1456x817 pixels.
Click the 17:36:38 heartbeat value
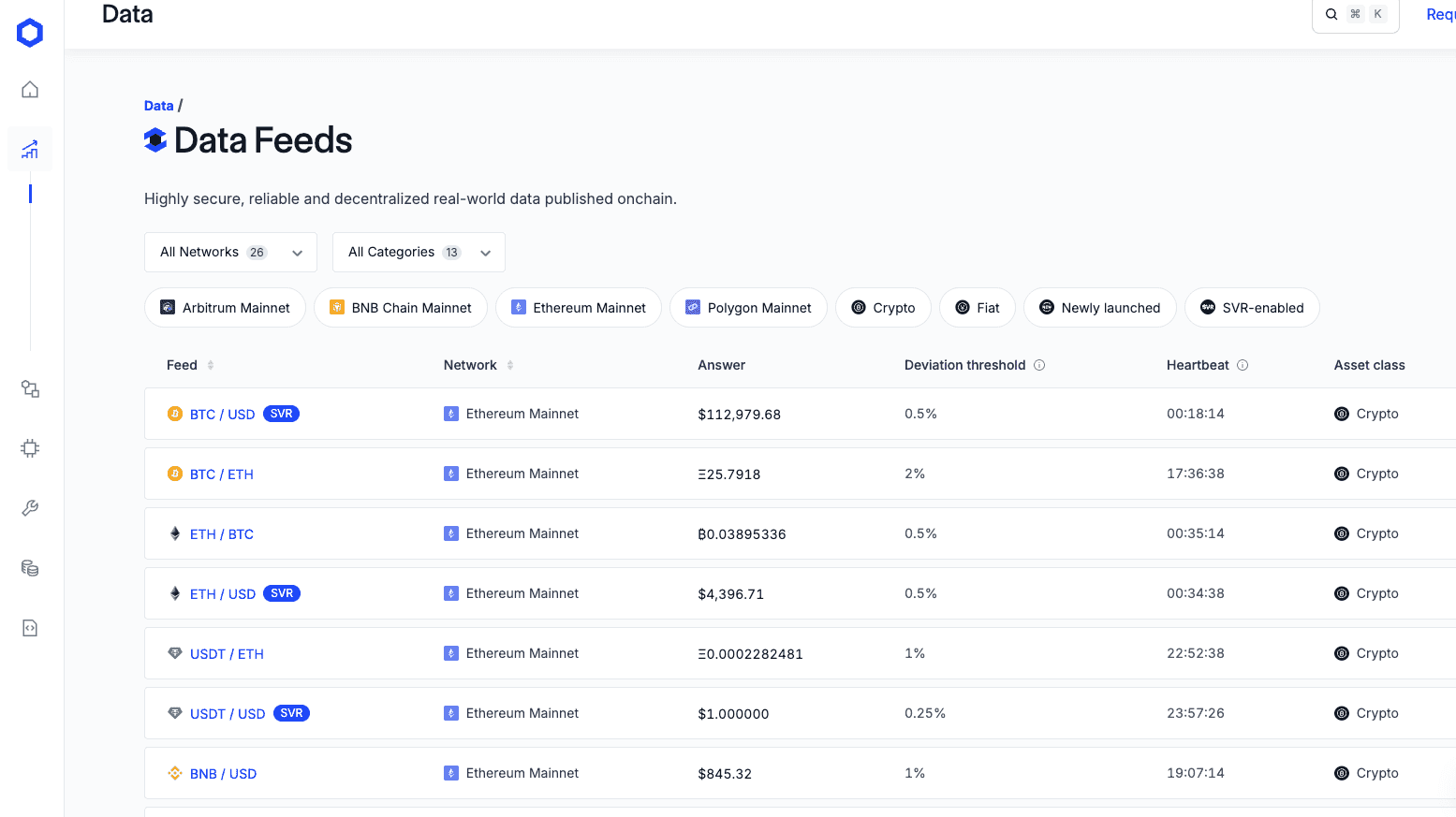click(x=1195, y=474)
